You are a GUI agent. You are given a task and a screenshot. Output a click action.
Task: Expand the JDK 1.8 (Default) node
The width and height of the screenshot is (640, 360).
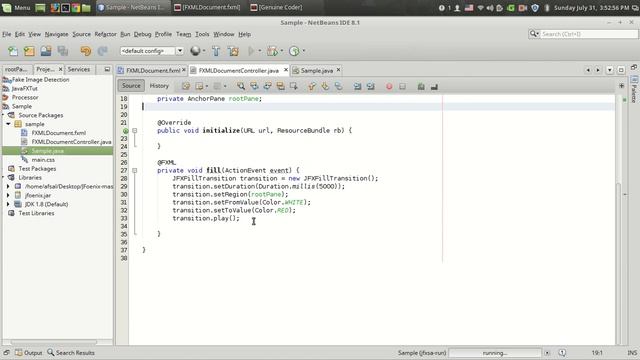coord(8,204)
